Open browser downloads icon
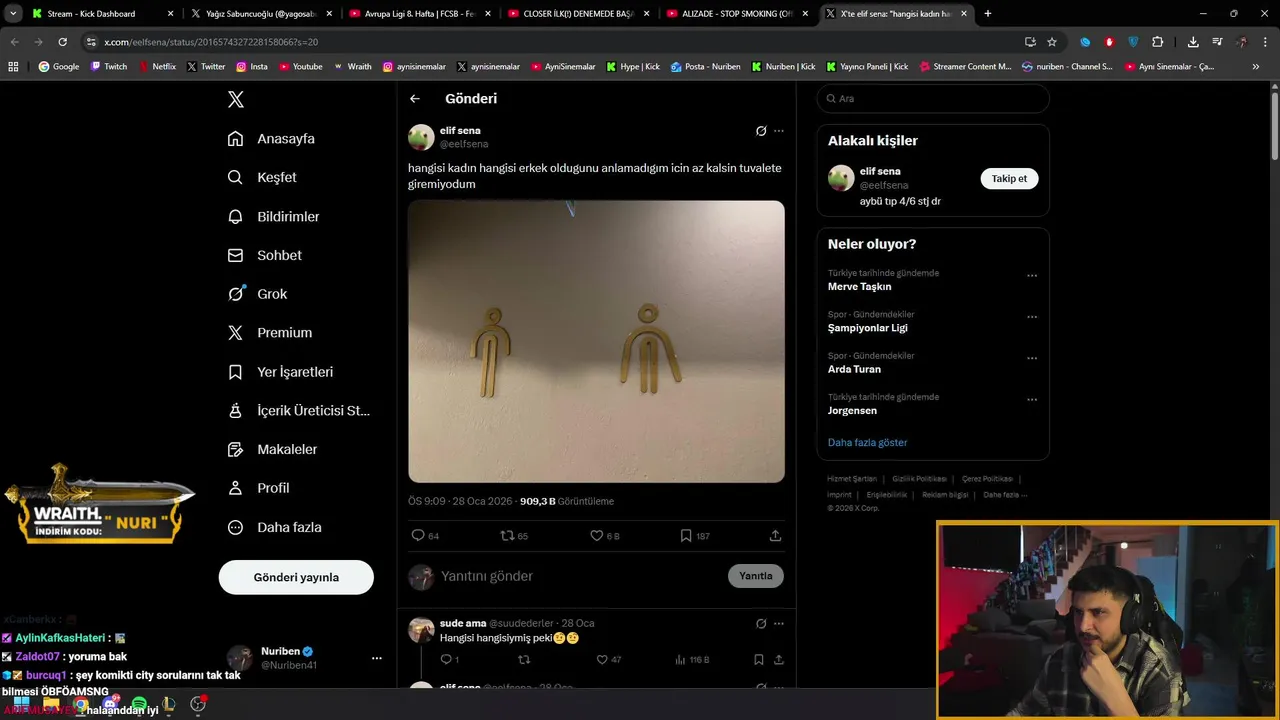Image resolution: width=1280 pixels, height=720 pixels. pyautogui.click(x=1193, y=42)
